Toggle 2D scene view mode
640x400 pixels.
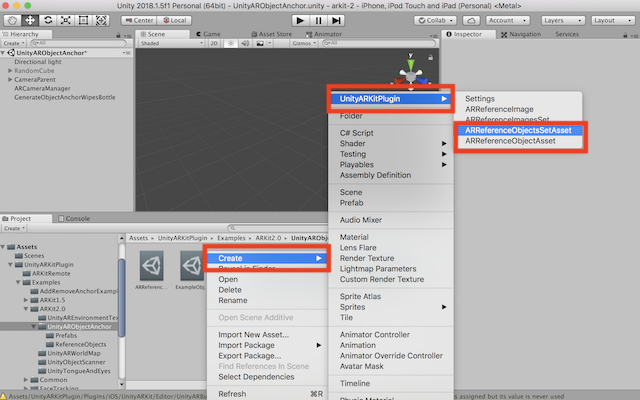tap(214, 43)
